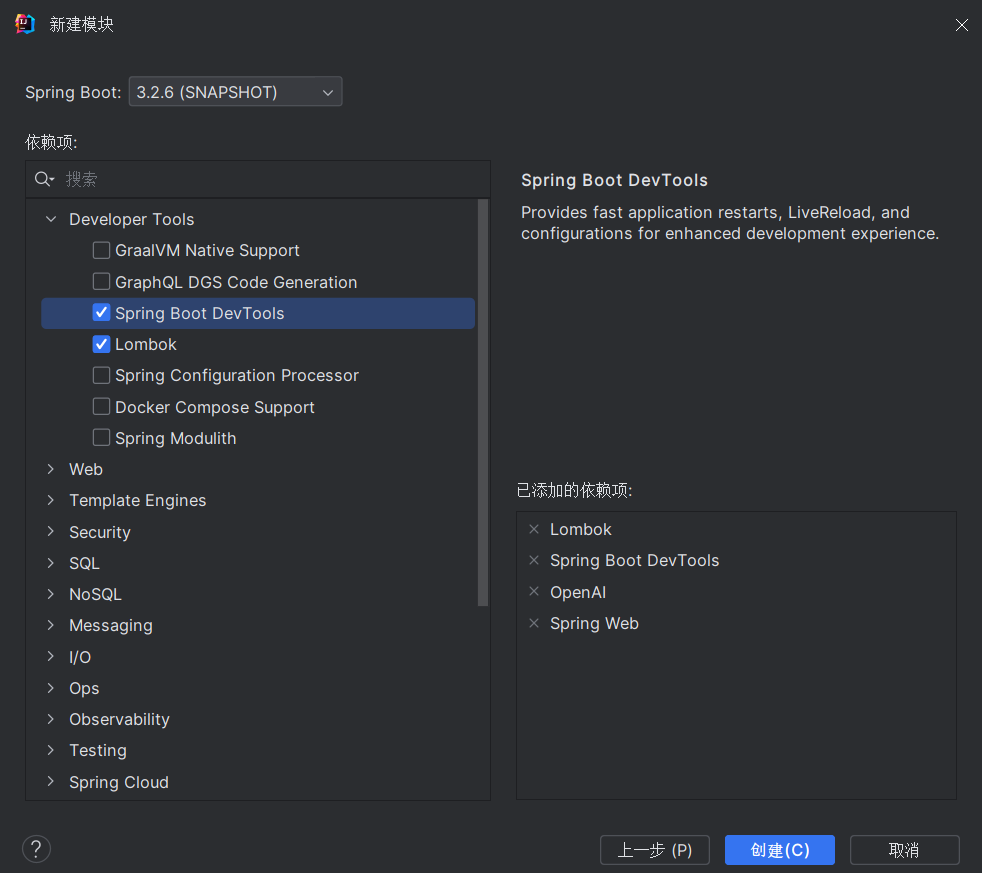
Task: Expand the Security category
Action: coord(51,531)
